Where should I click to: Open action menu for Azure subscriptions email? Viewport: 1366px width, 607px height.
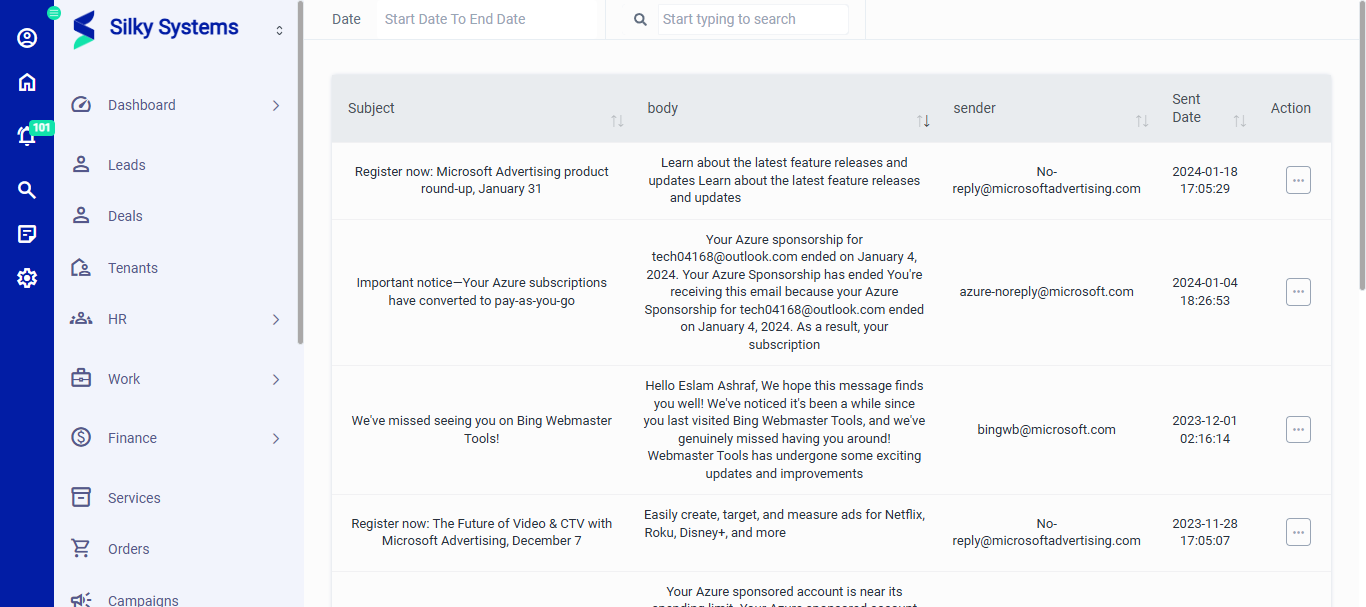tap(1298, 292)
